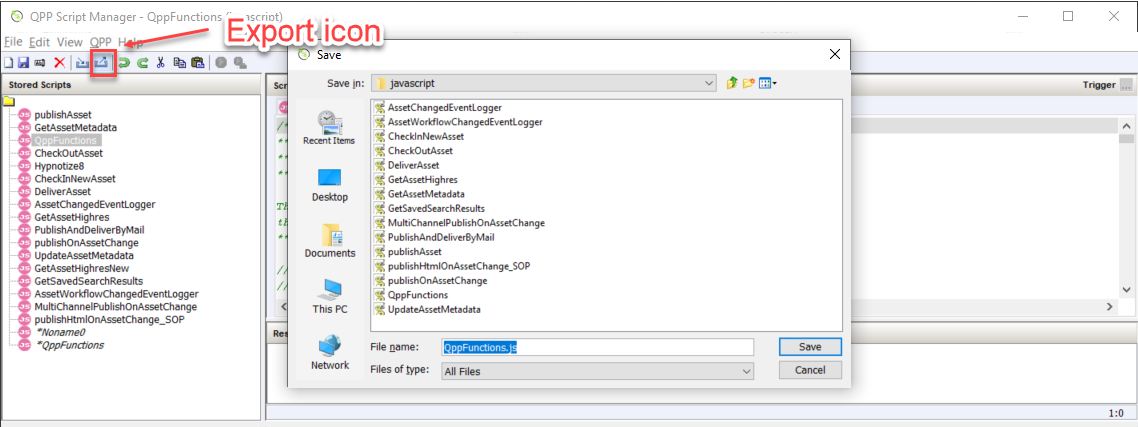Click JS icon next to publishAsset script
The width and height of the screenshot is (1138, 427).
[25, 115]
